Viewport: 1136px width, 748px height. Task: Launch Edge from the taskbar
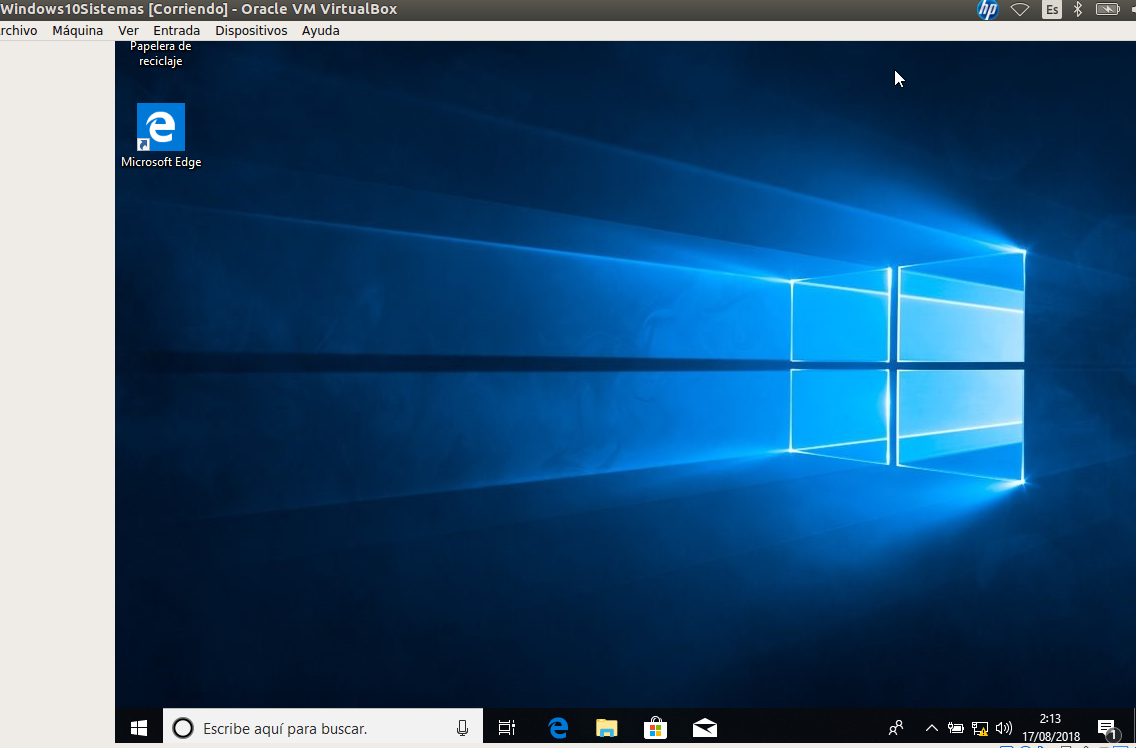coord(558,728)
